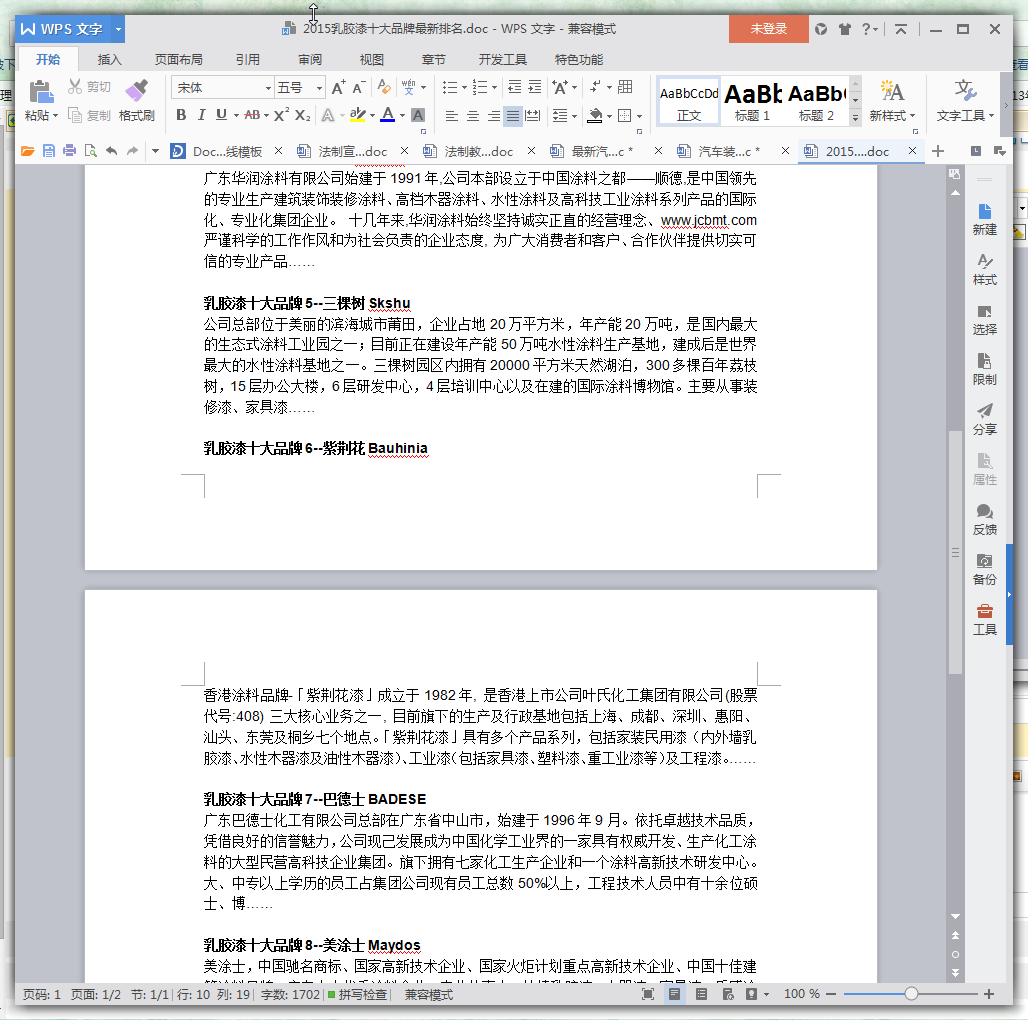This screenshot has width=1028, height=1020.
Task: Open the References (引用) ribbon tab
Action: coord(248,60)
